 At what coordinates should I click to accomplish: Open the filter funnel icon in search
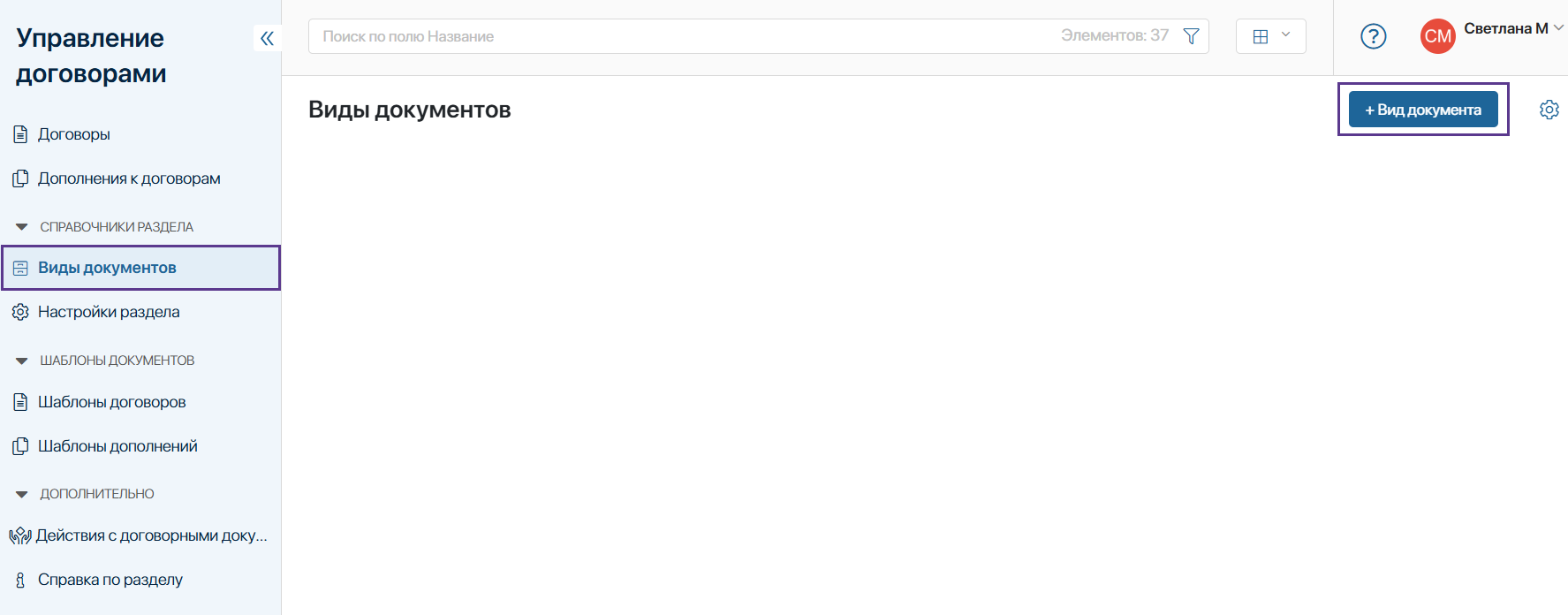(1191, 36)
